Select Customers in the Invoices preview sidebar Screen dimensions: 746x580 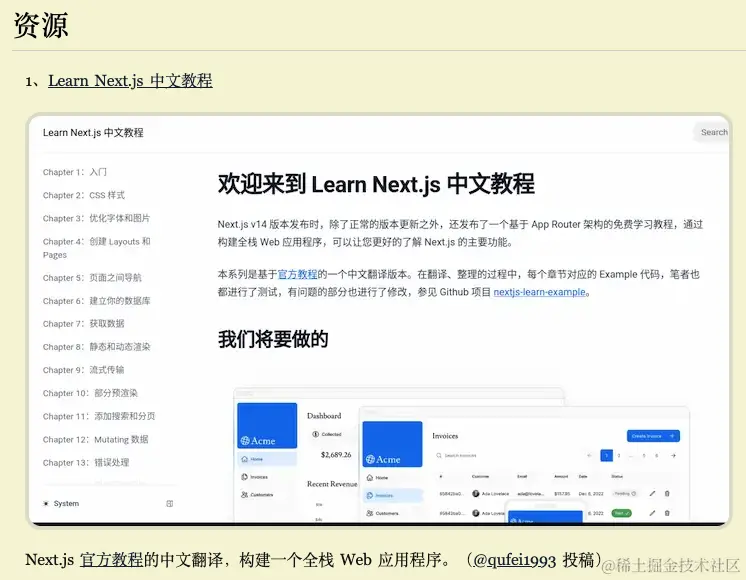coord(383,513)
